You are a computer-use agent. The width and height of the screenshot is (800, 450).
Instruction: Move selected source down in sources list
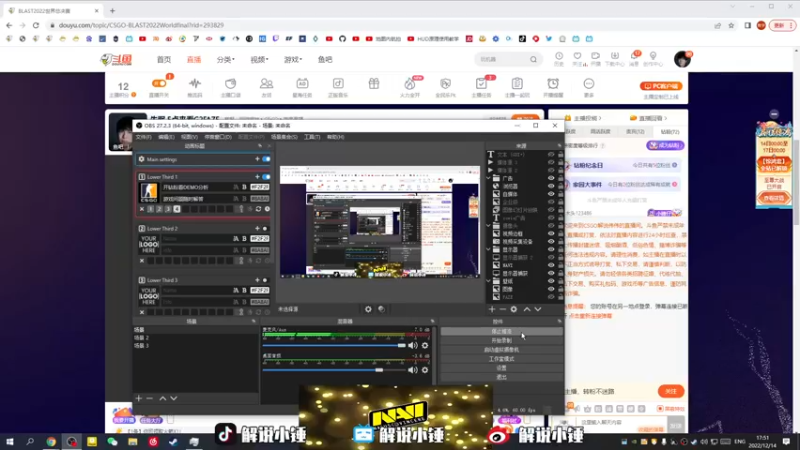(538, 309)
